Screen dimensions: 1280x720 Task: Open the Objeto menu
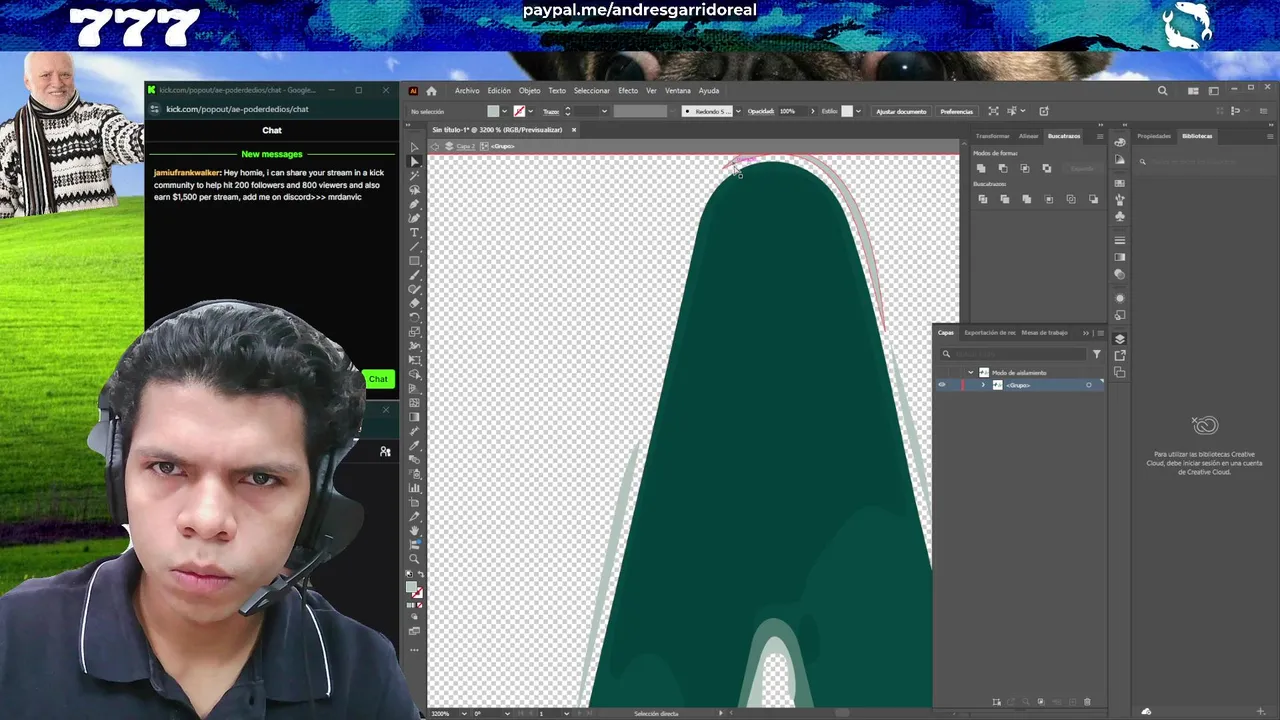pos(529,91)
